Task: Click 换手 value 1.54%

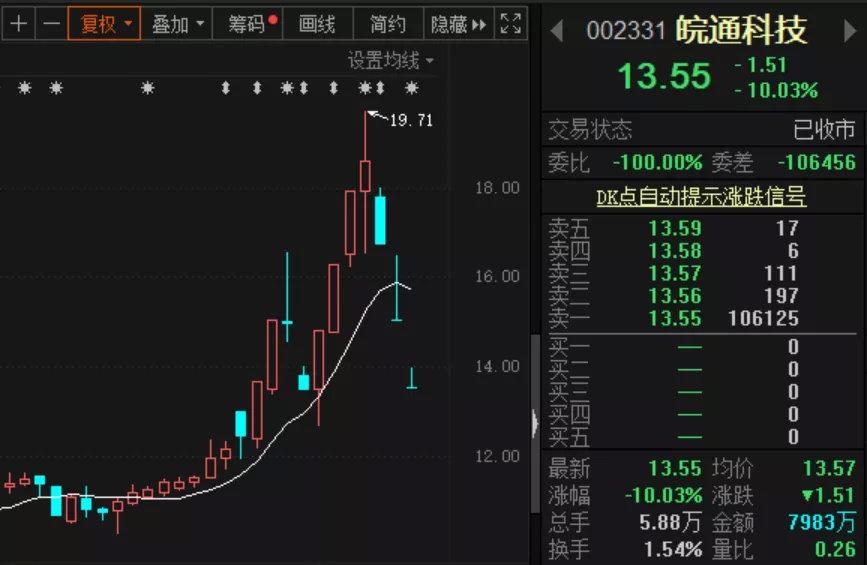Action: pos(673,550)
